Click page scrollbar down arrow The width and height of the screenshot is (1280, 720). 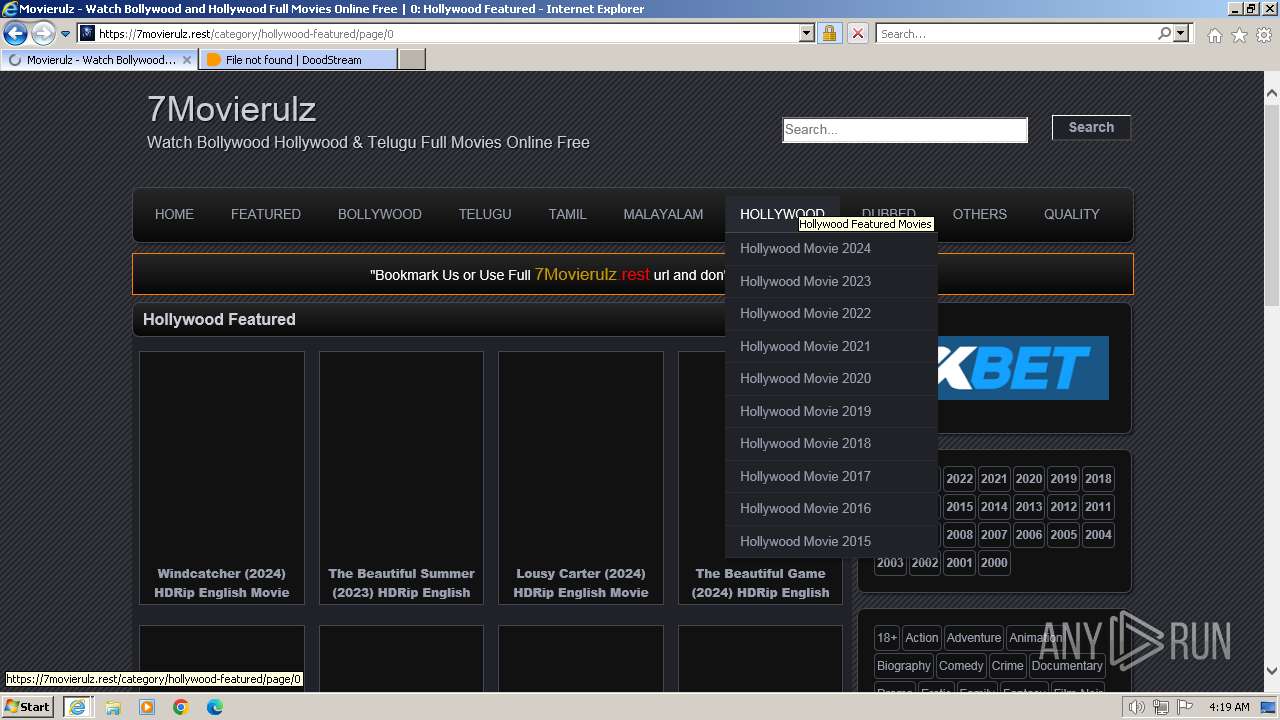pos(1272,671)
